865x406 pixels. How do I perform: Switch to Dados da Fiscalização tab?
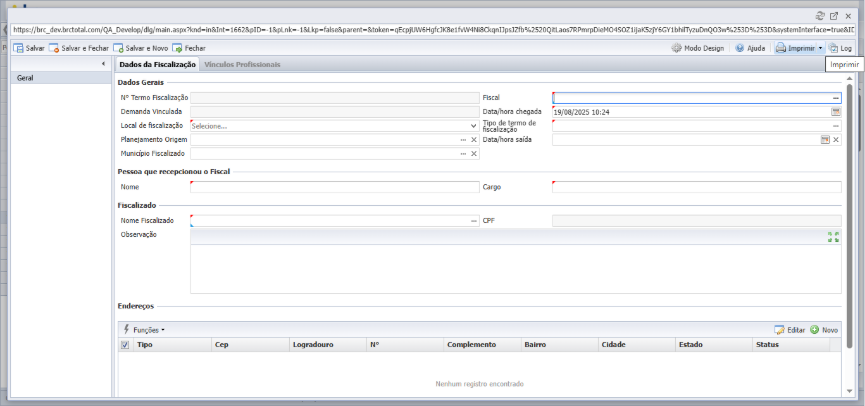(157, 65)
